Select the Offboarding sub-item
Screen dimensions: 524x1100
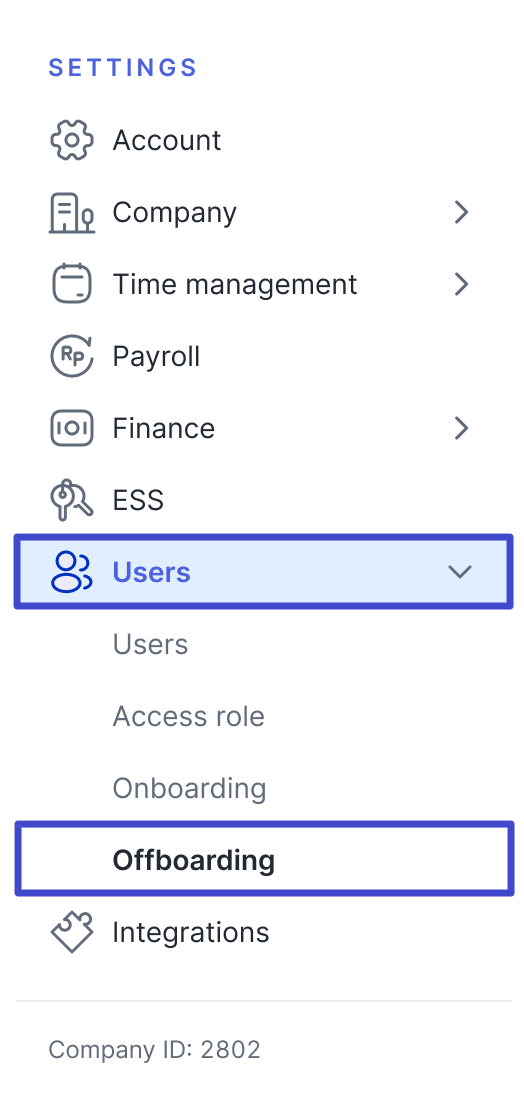pyautogui.click(x=264, y=859)
